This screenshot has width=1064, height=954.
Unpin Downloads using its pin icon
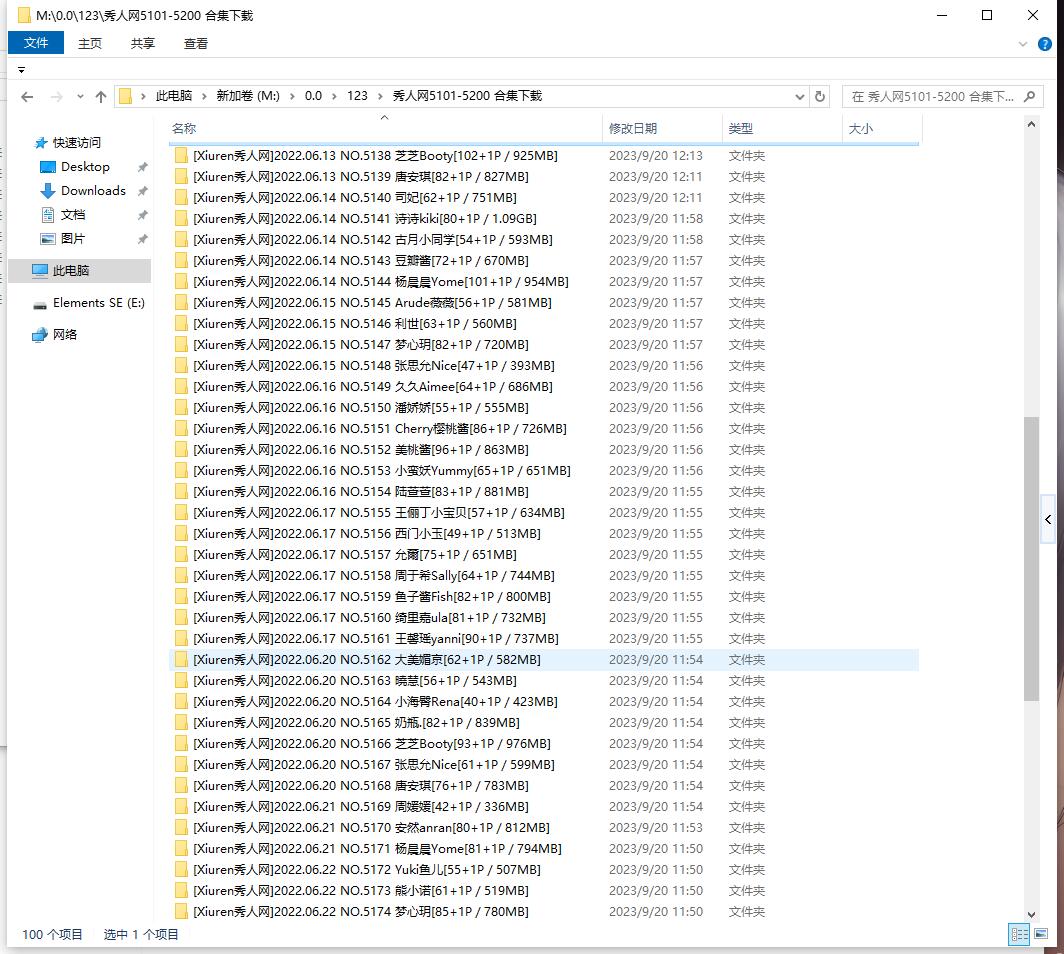(x=142, y=191)
